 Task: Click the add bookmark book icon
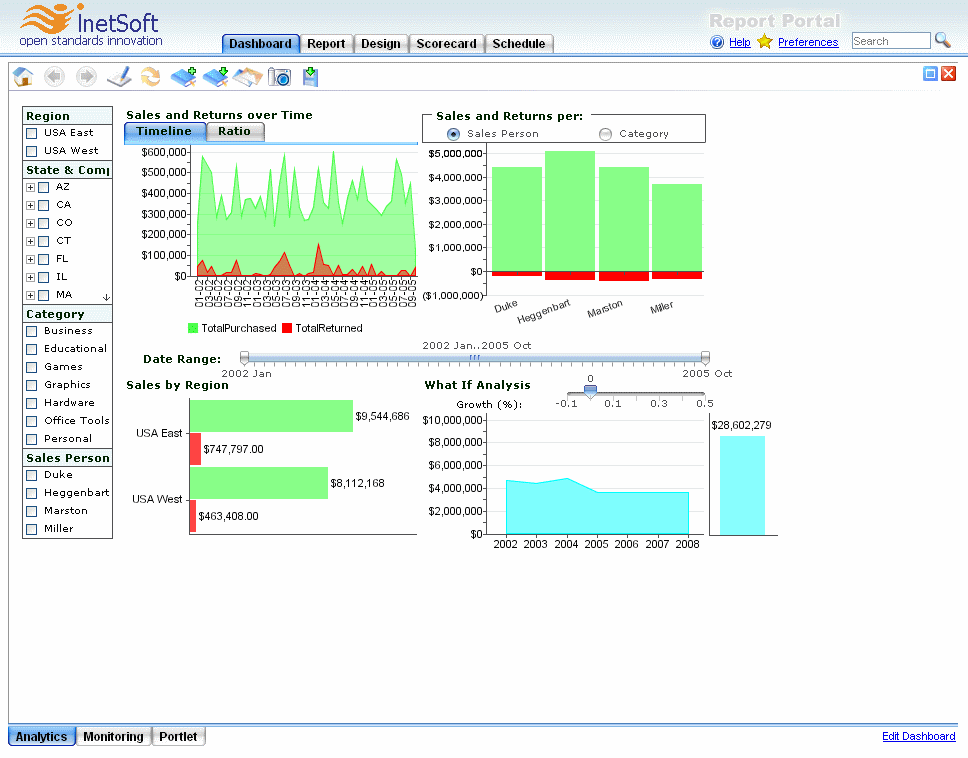click(183, 76)
